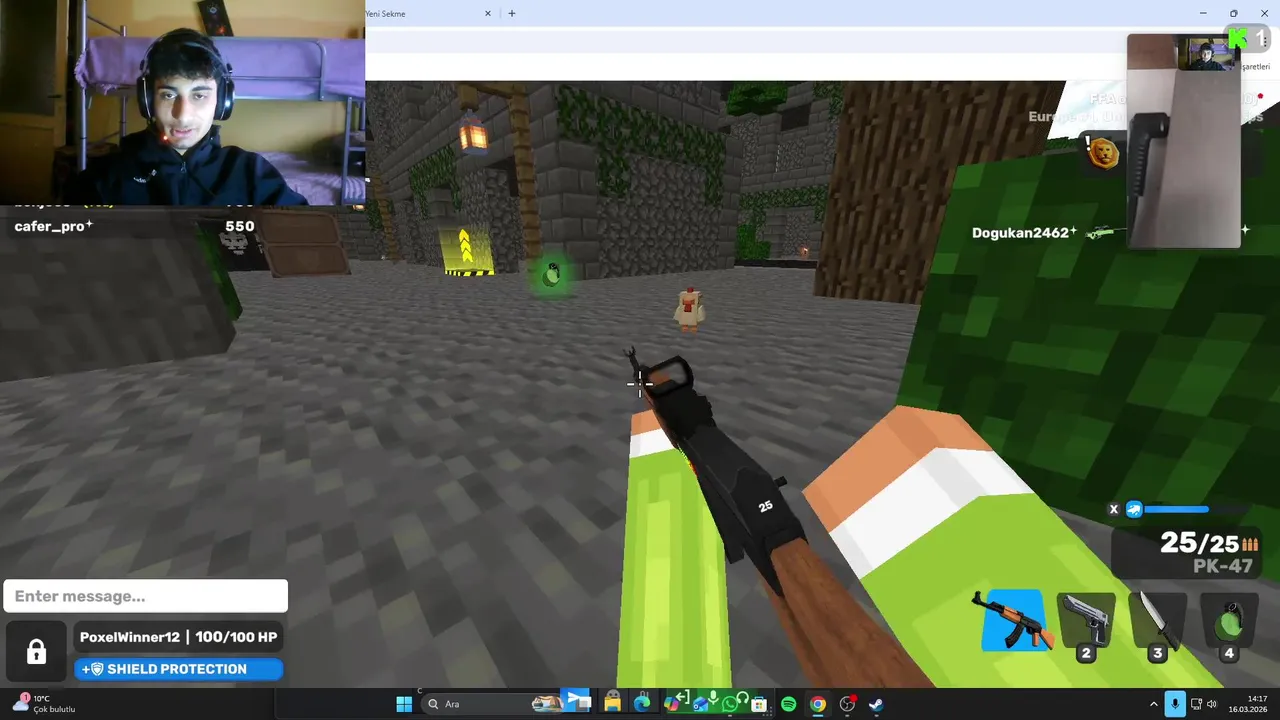Close the Yeni Sekme tab
The image size is (1280, 720).
click(488, 14)
